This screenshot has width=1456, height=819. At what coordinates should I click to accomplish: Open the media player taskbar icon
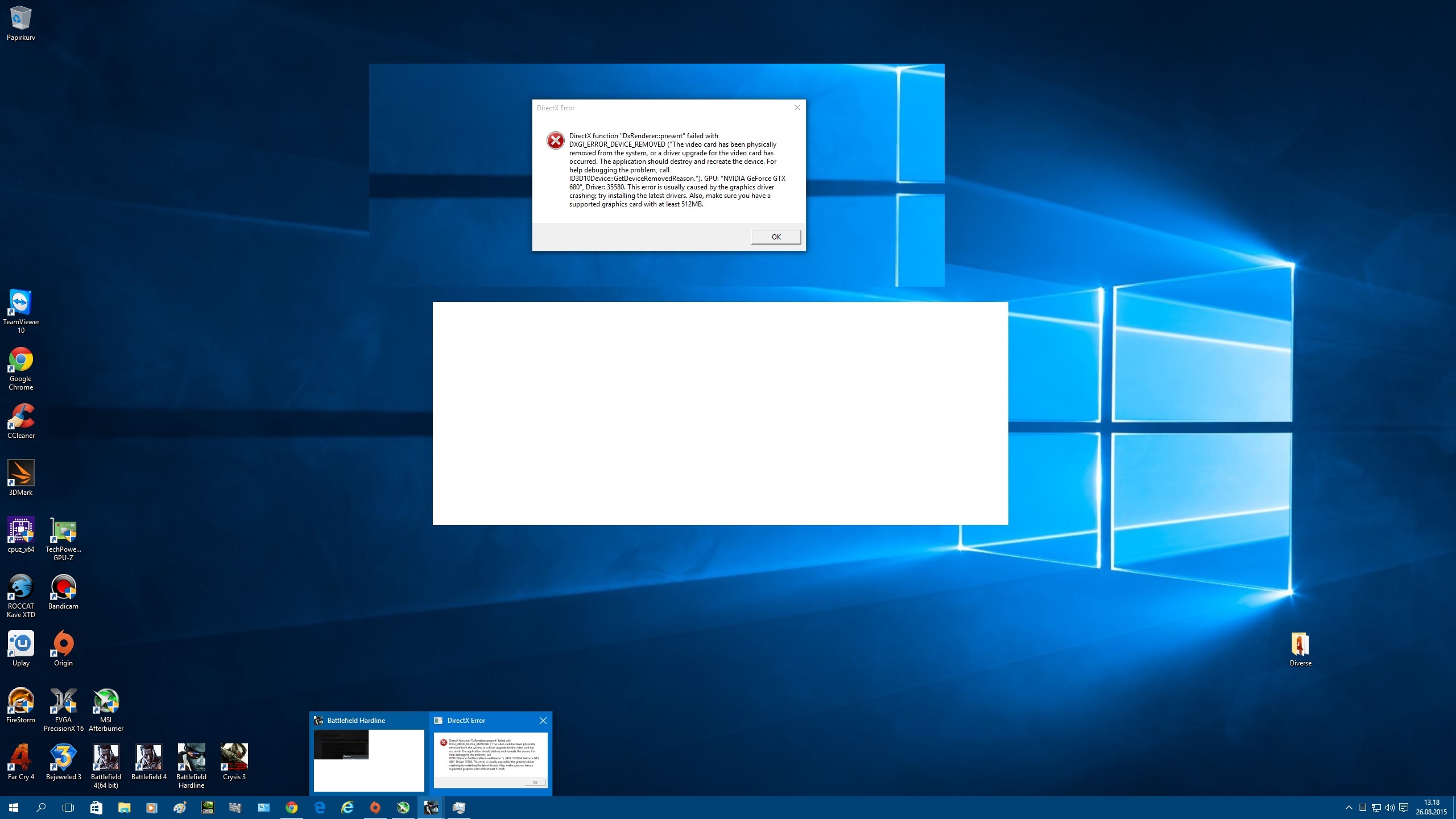[x=152, y=808]
